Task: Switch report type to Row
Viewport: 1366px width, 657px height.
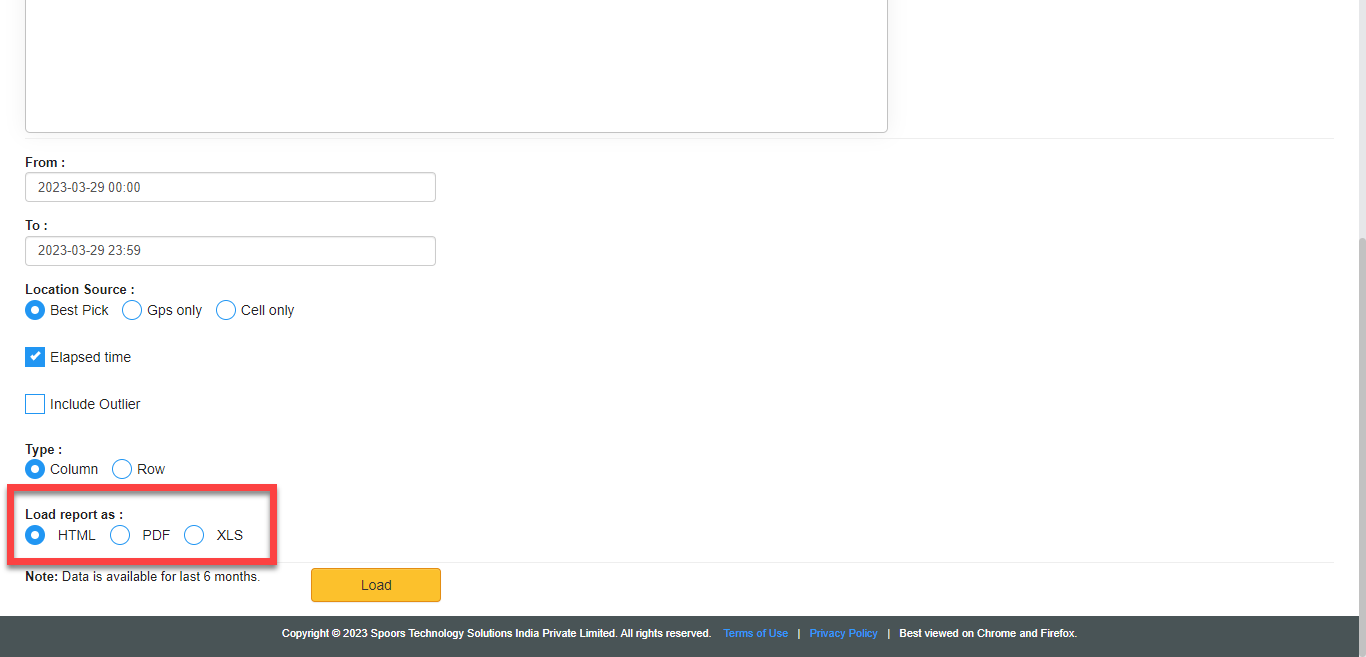Action: [122, 469]
